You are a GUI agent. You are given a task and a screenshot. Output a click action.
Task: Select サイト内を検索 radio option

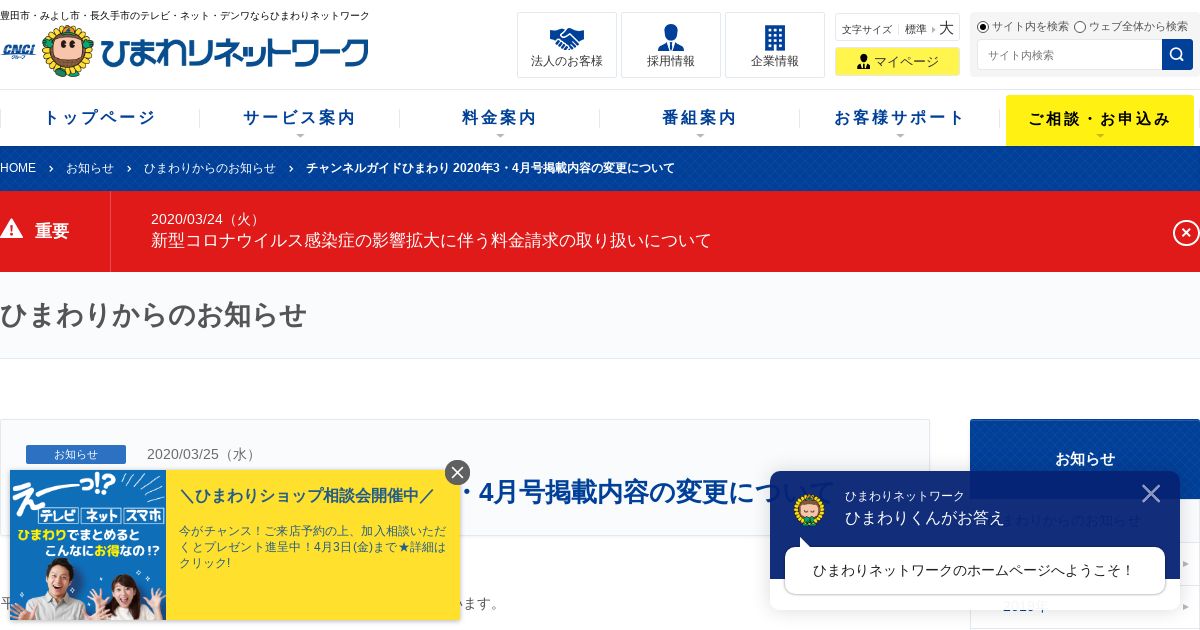(983, 27)
